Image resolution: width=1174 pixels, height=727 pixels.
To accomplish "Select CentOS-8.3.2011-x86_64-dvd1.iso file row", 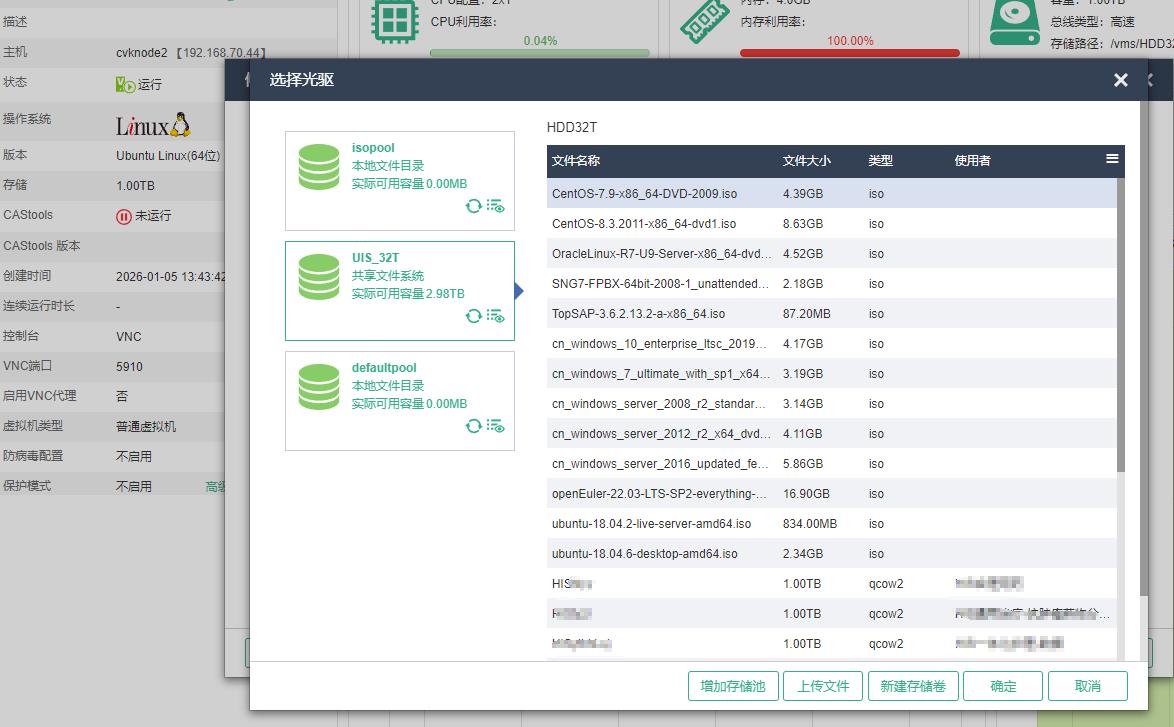I will pyautogui.click(x=644, y=224).
